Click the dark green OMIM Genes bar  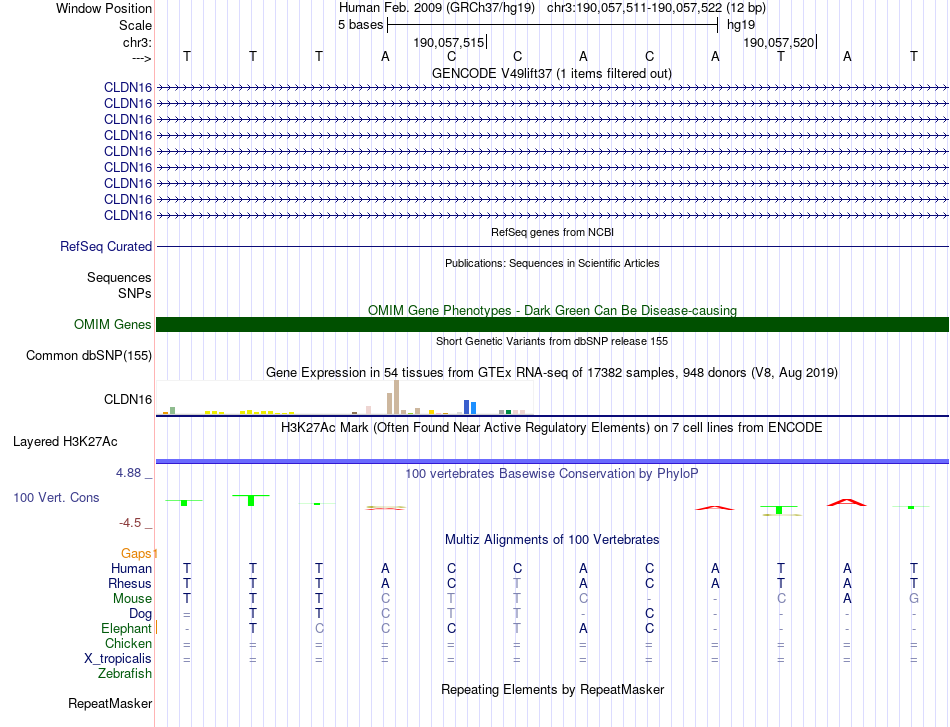[x=552, y=325]
